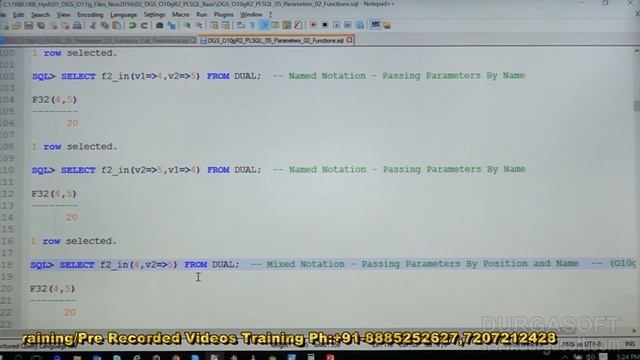The height and width of the screenshot is (360, 640).
Task: Click the horizontal scrollbar right arrow
Action: [634, 331]
